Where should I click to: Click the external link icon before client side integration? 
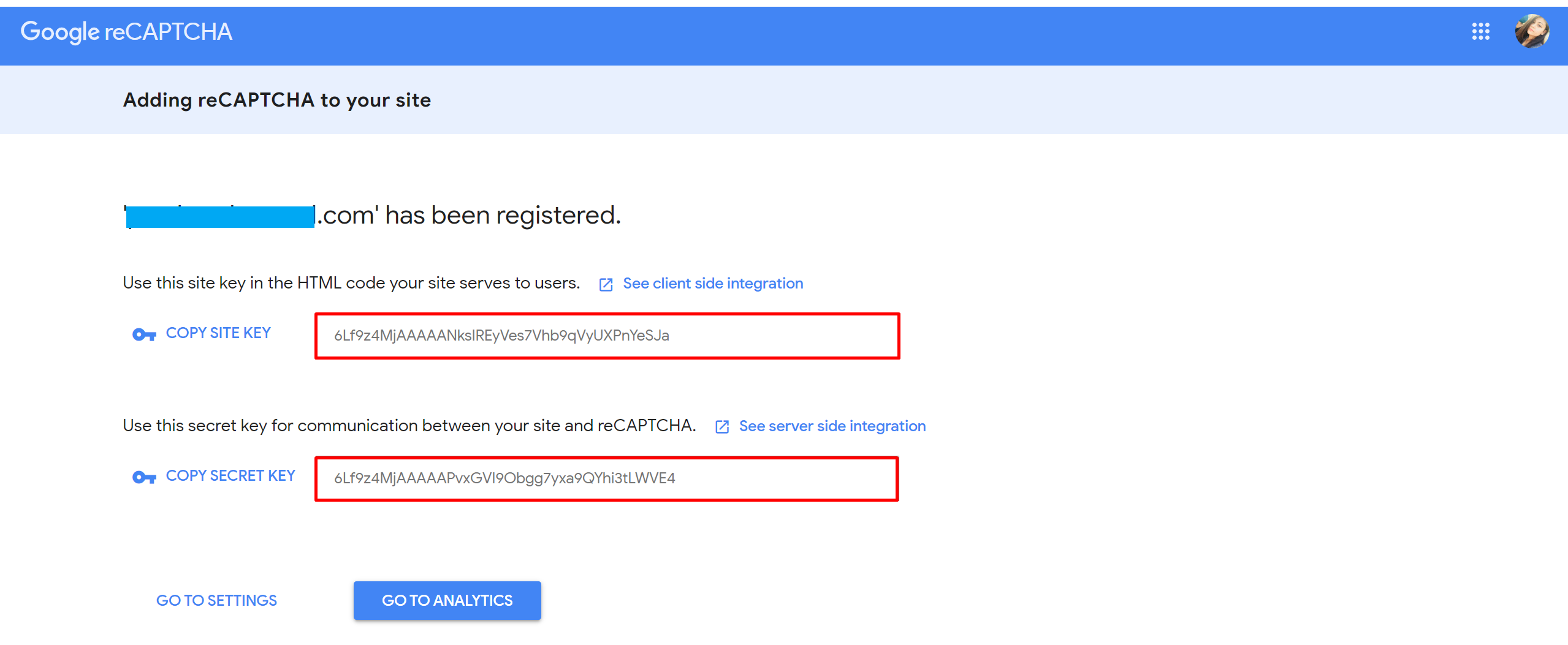coord(605,284)
